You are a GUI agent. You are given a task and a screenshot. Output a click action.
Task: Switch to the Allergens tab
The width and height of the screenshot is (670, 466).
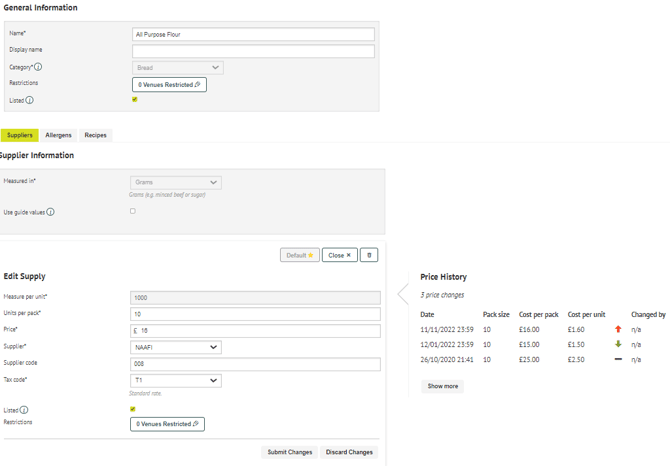[58, 135]
